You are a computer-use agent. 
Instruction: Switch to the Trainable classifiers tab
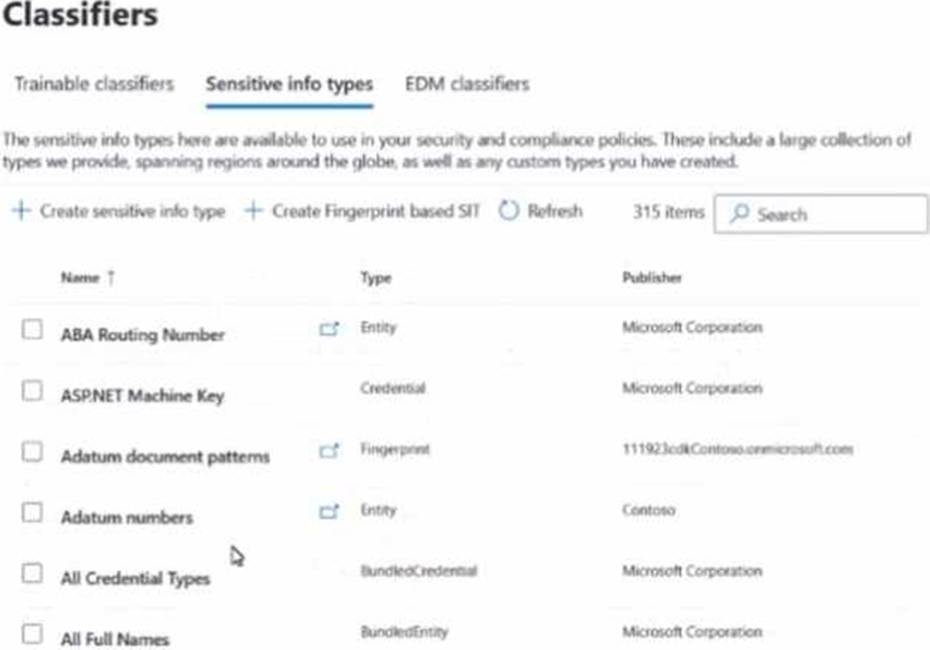click(94, 84)
